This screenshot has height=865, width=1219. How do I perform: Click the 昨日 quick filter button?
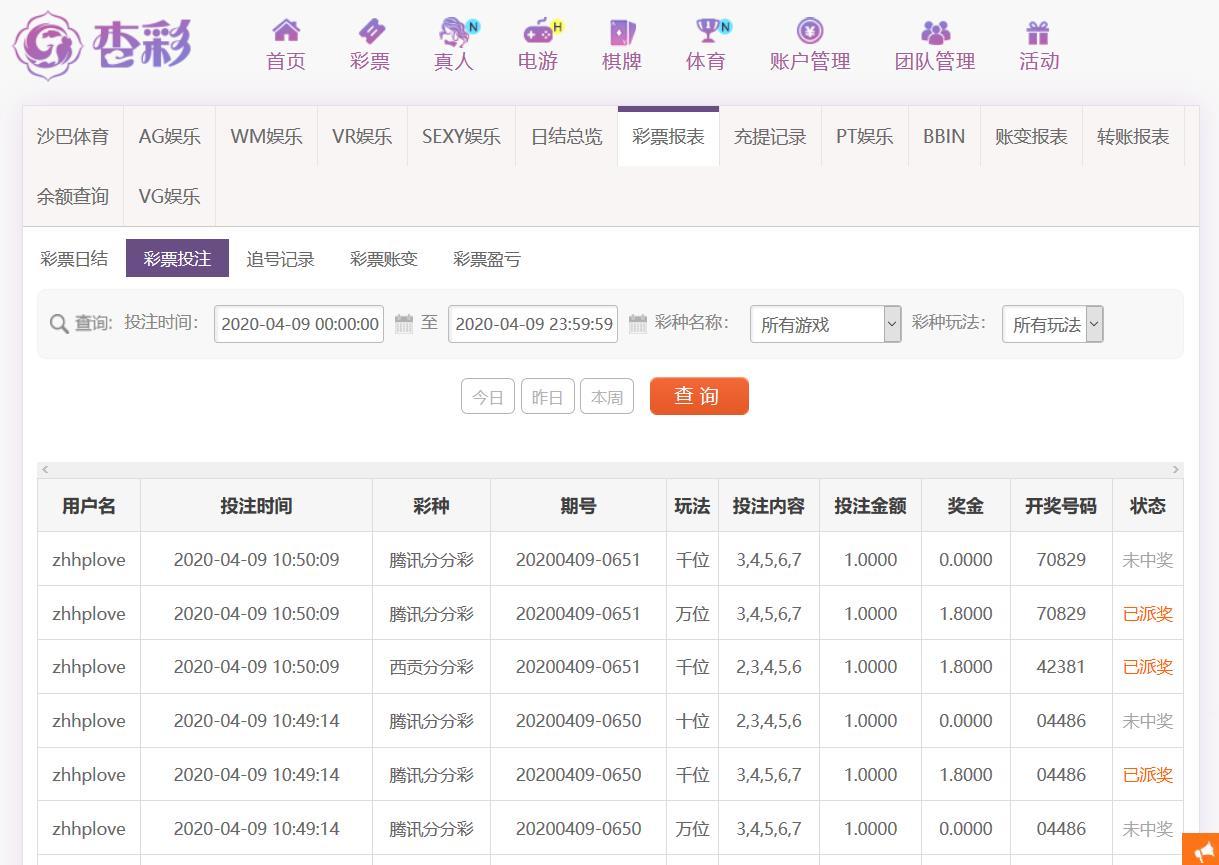[x=548, y=397]
